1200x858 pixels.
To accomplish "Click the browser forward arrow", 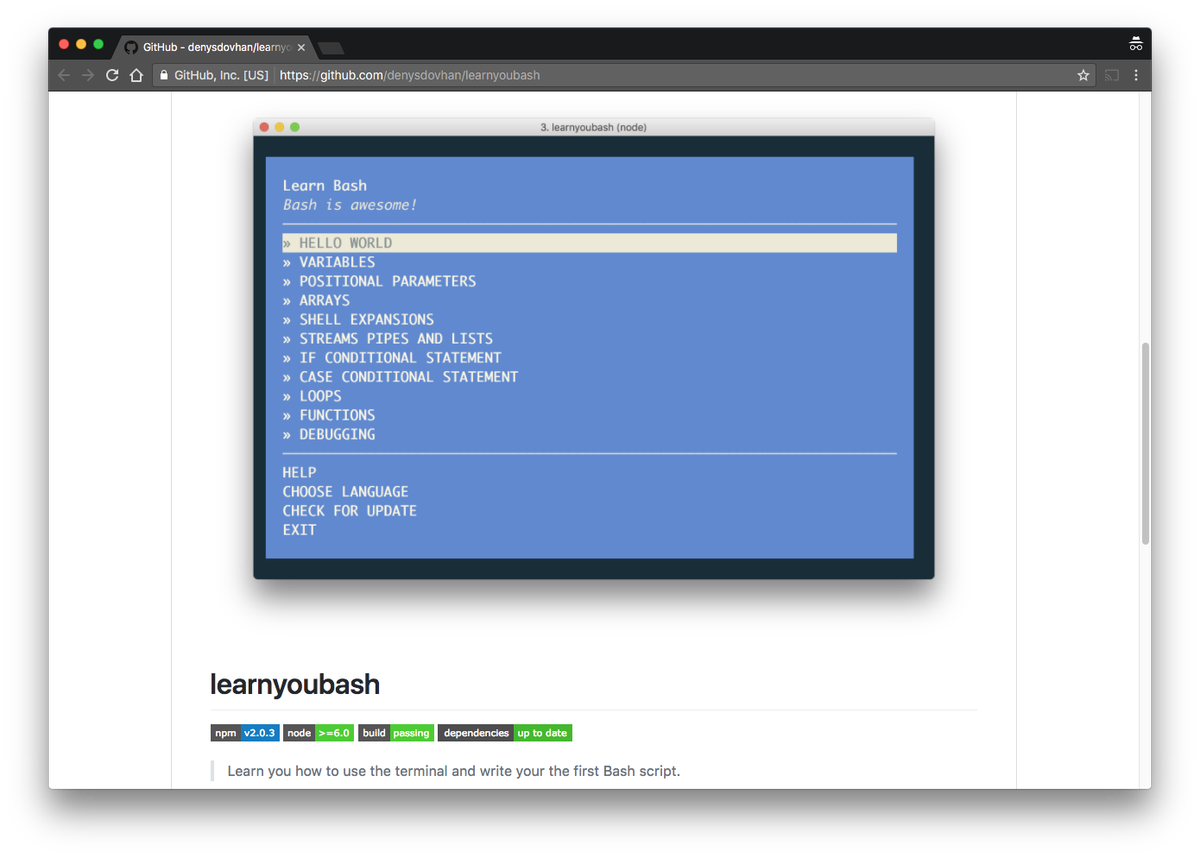I will tap(88, 75).
